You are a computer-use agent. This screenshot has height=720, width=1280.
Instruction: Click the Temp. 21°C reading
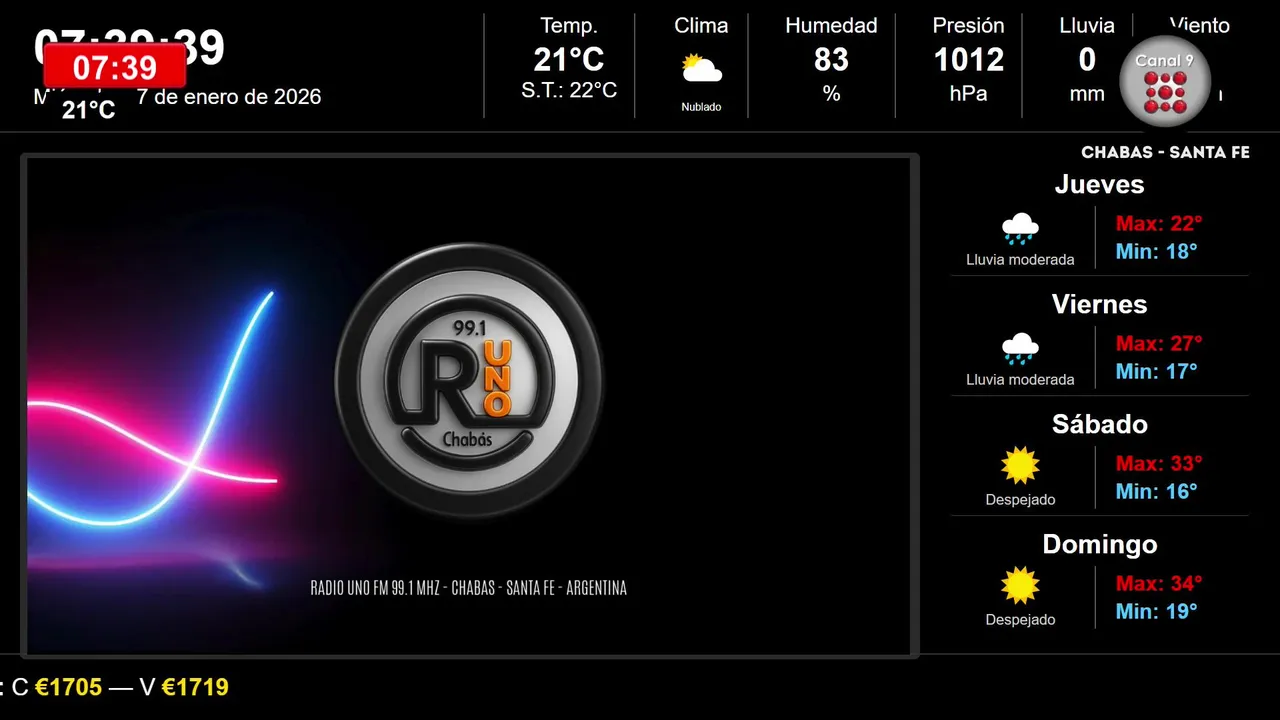tap(569, 60)
